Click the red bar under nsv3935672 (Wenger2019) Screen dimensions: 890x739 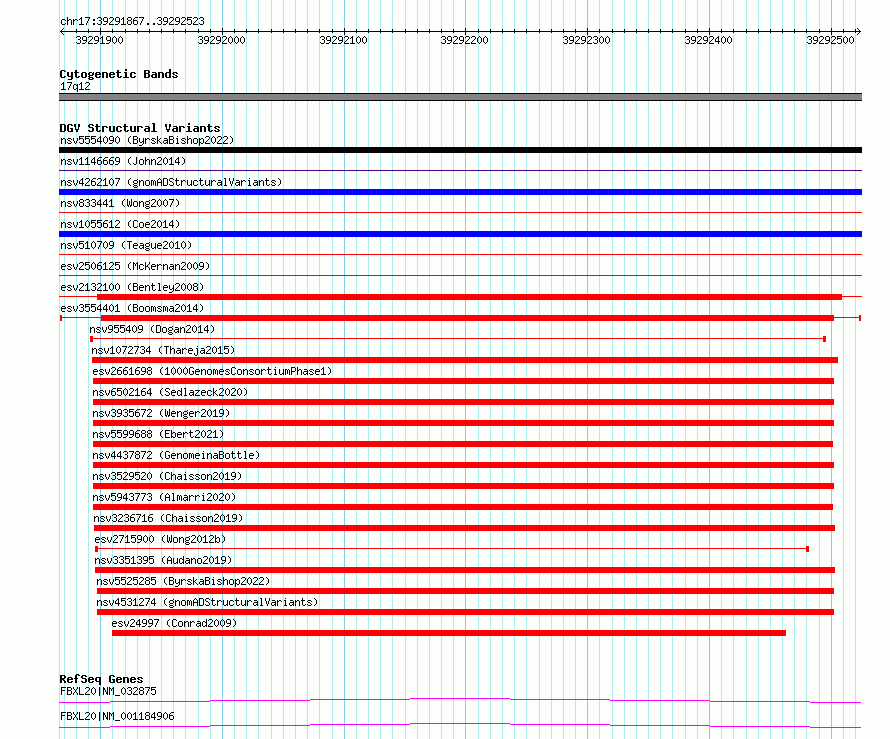[x=463, y=423]
